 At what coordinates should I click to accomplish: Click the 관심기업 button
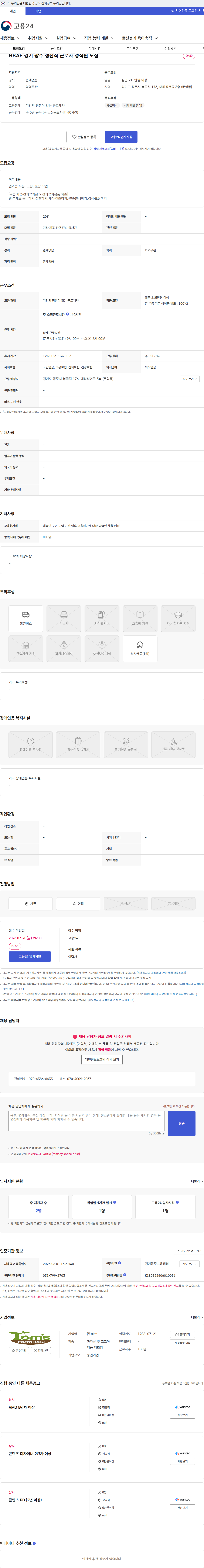[19, 1351]
